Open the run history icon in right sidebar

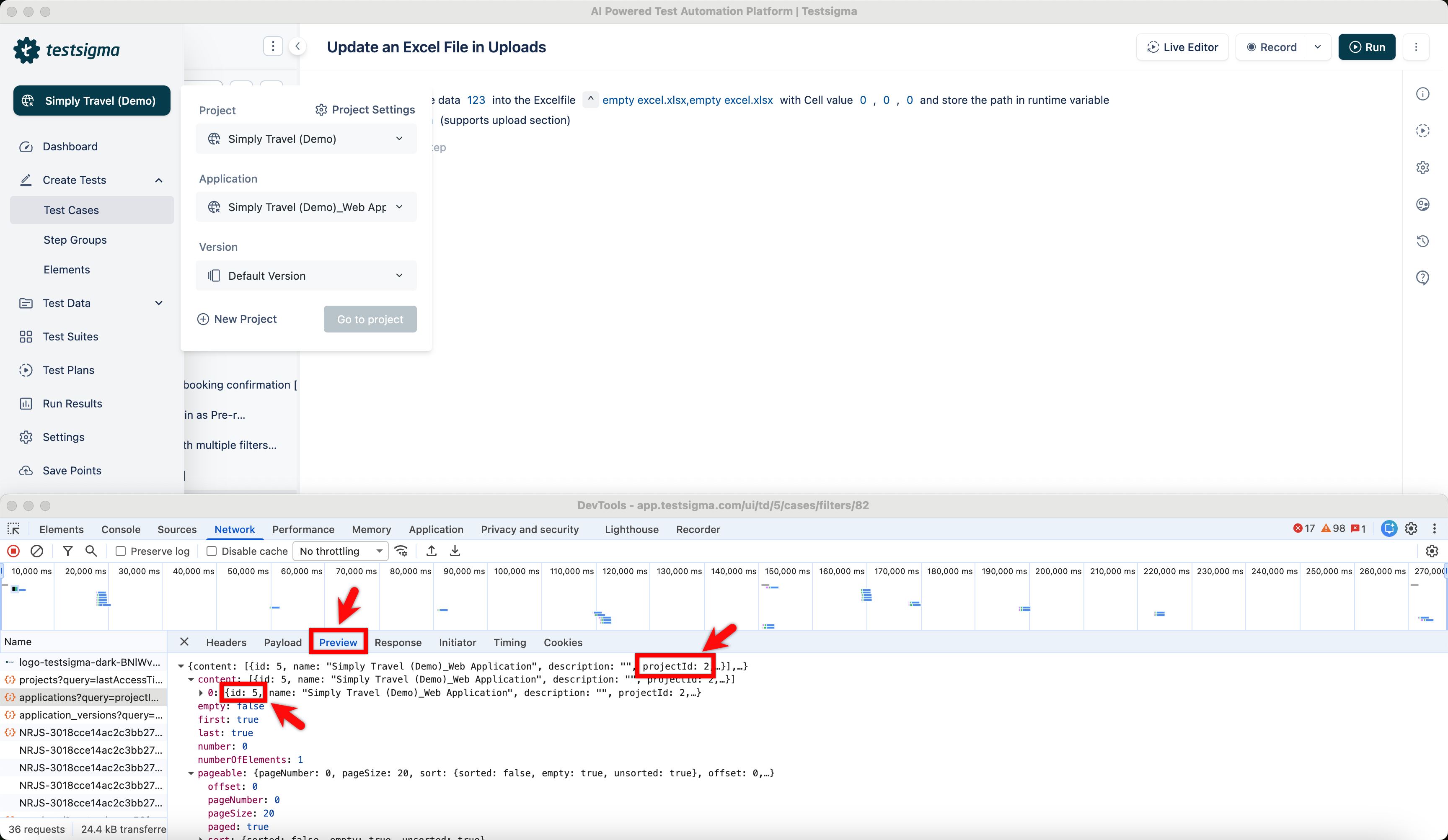point(1422,241)
